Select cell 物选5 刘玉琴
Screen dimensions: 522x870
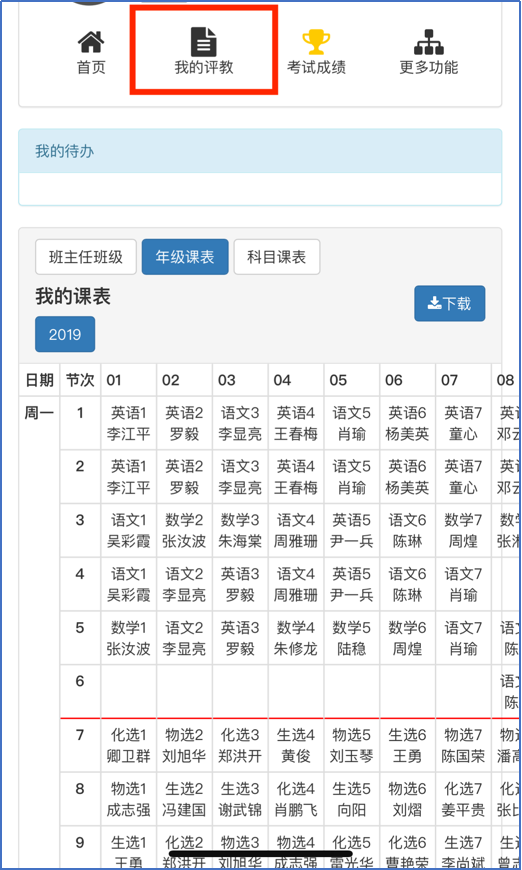click(x=352, y=745)
